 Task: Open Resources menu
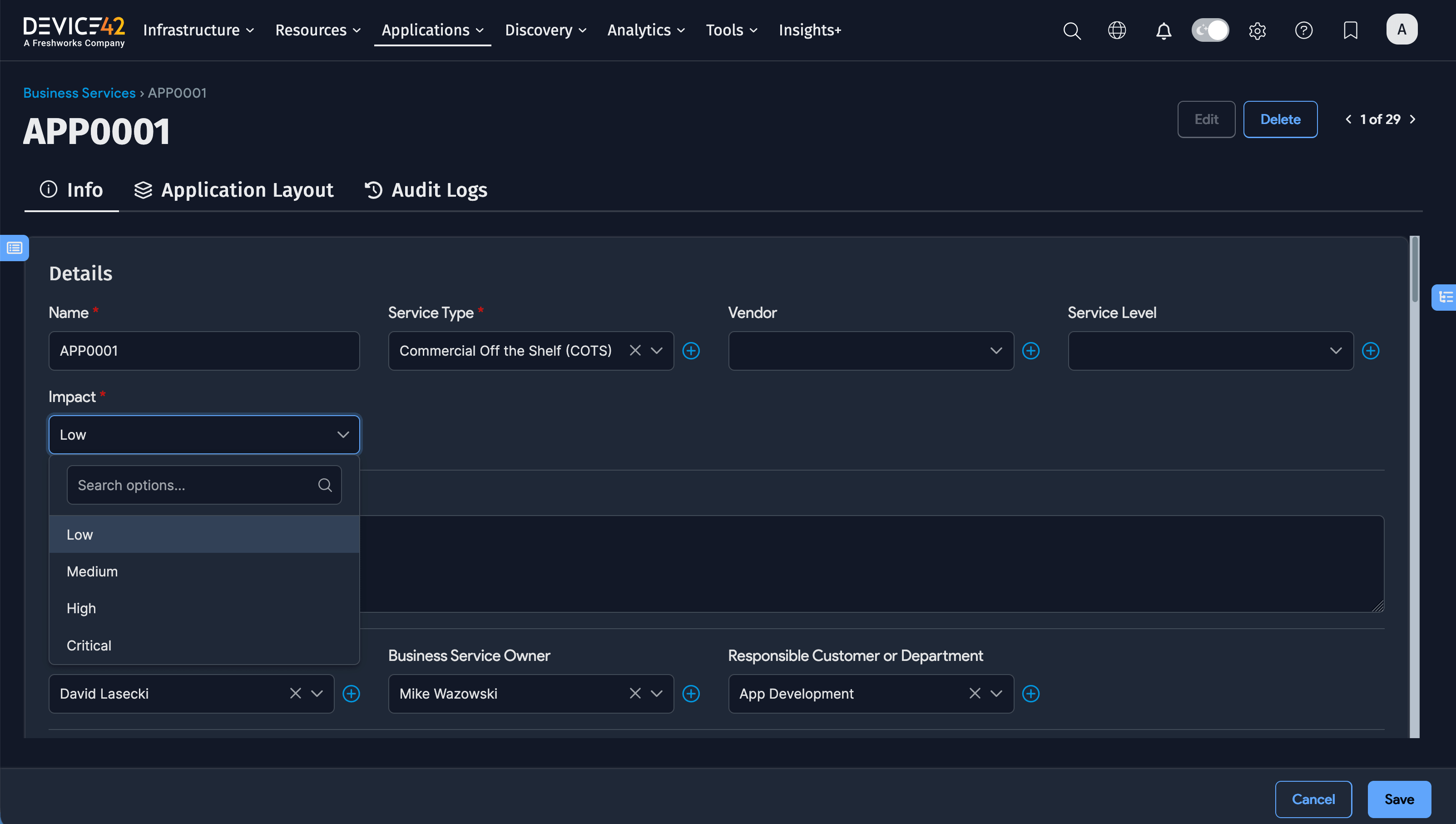tap(318, 30)
